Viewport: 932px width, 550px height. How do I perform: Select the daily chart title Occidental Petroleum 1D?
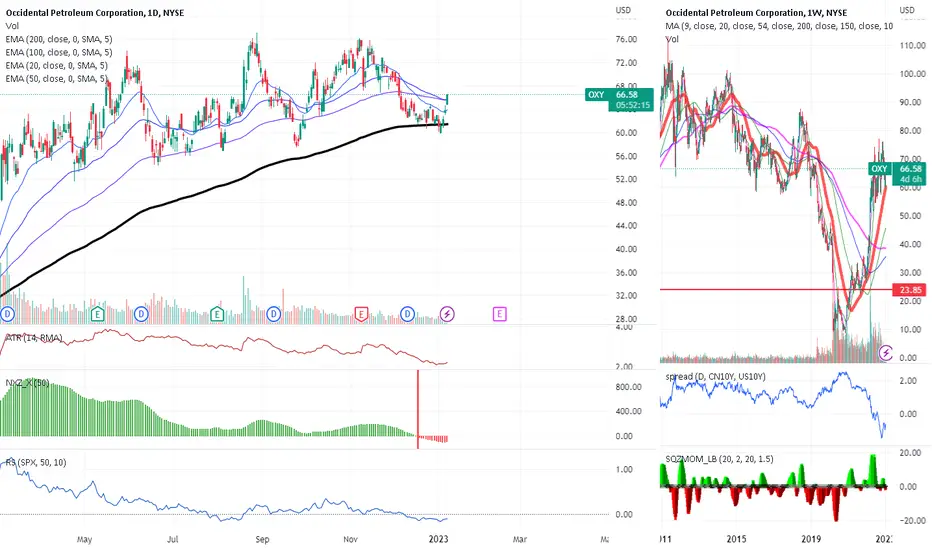point(95,12)
